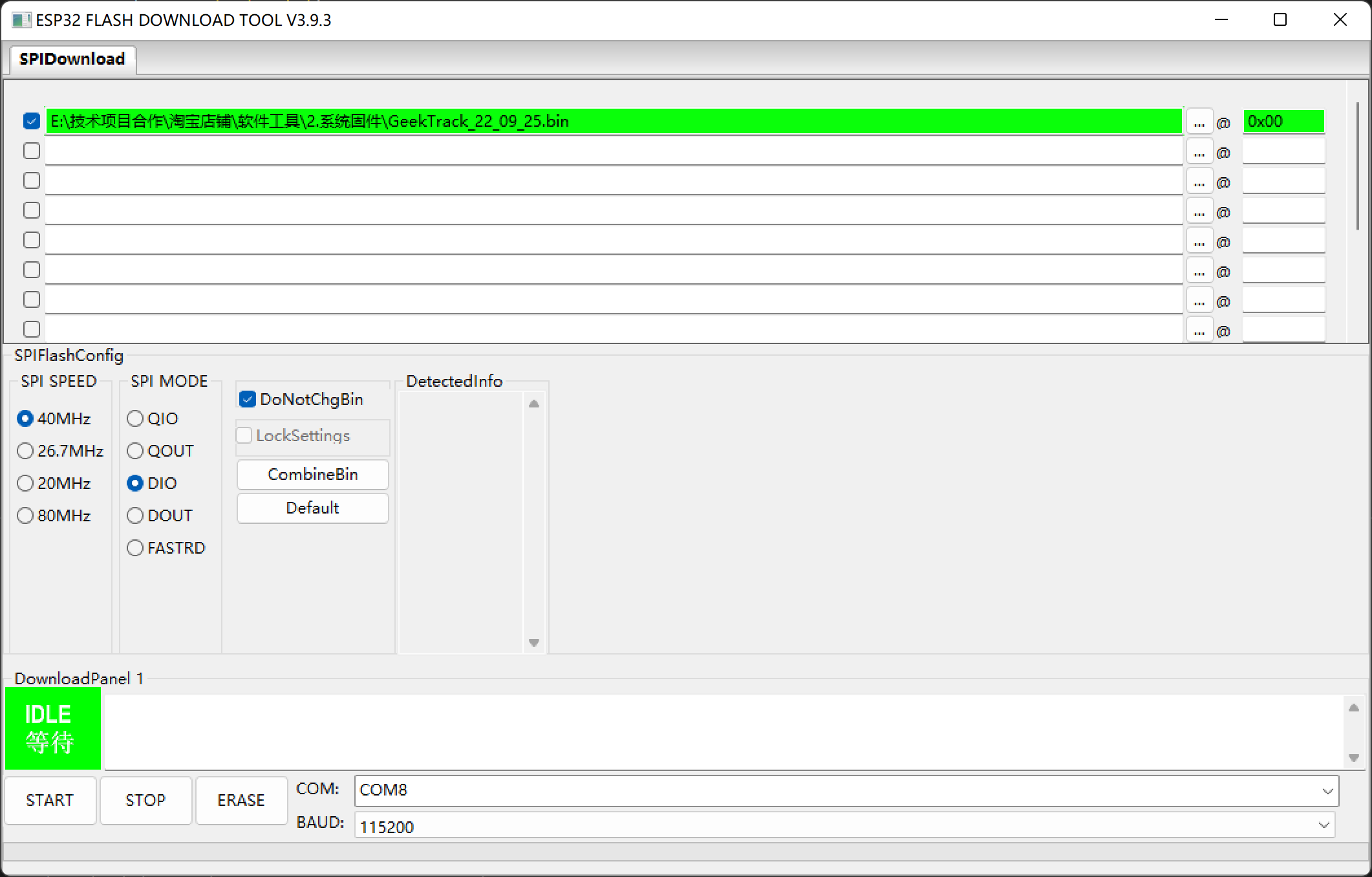Click browse button on third file row

[1199, 182]
